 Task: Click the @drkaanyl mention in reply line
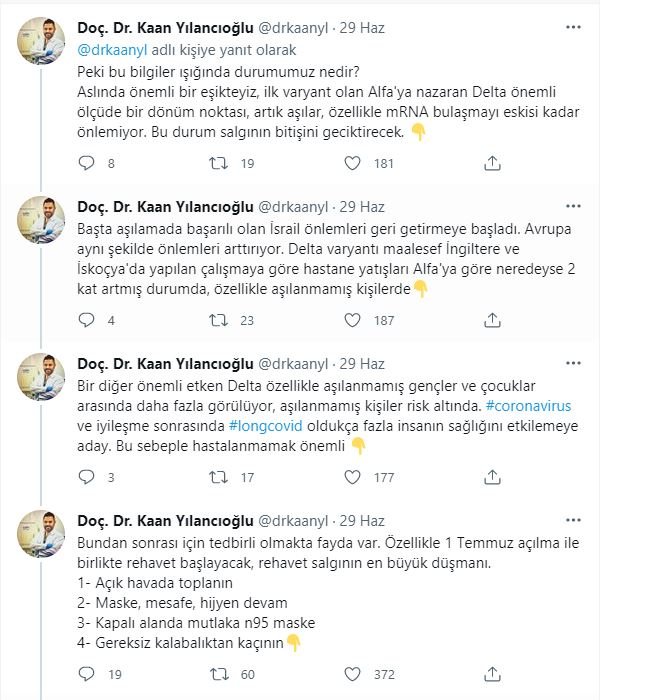tap(112, 50)
